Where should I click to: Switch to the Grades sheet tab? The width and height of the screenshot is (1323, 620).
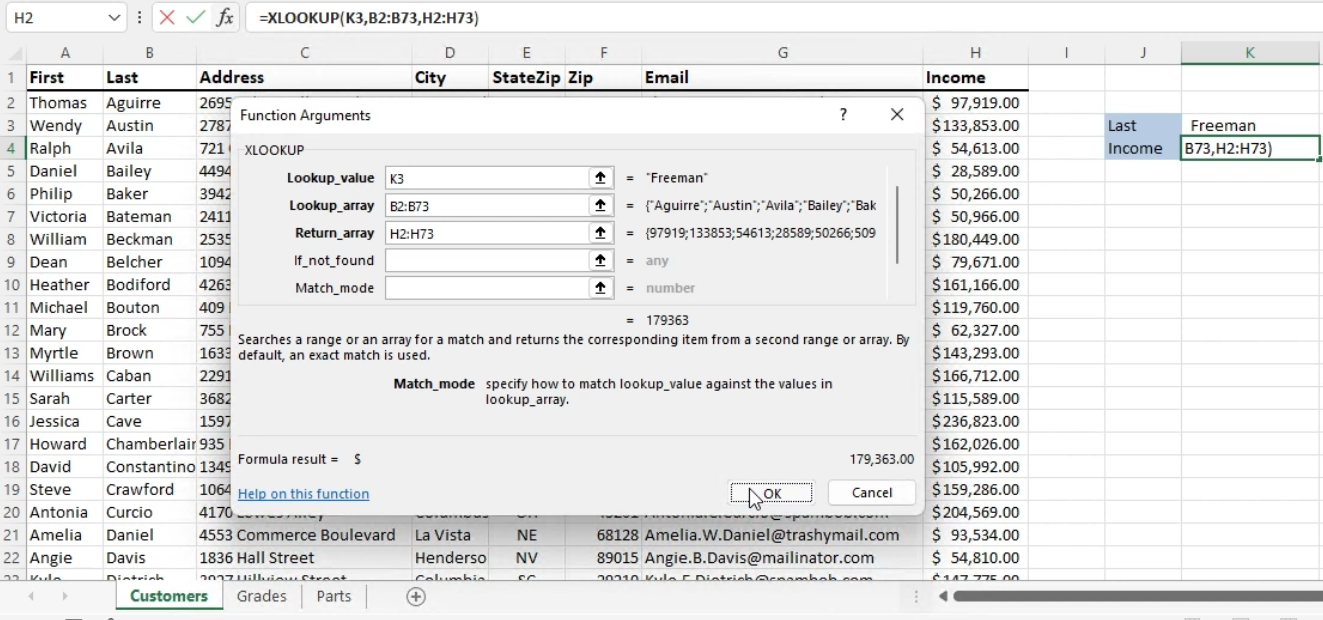click(x=261, y=597)
